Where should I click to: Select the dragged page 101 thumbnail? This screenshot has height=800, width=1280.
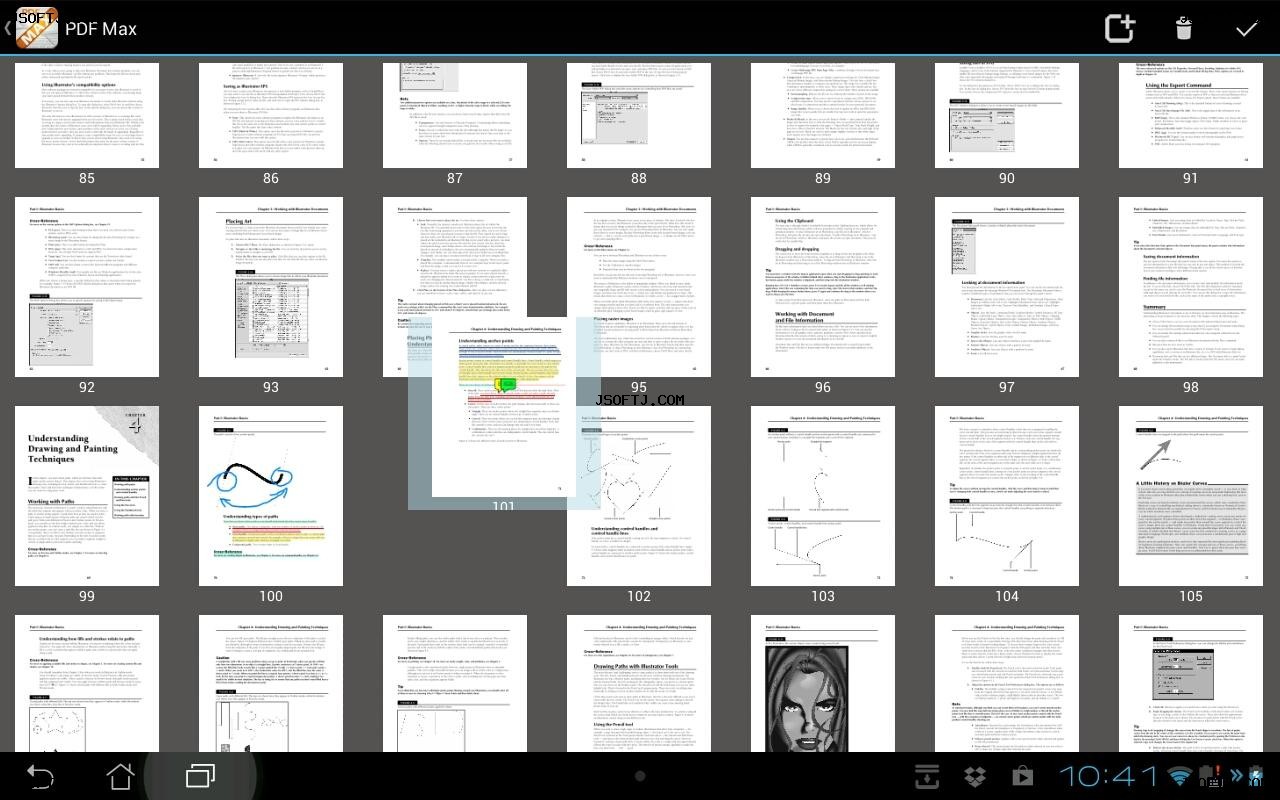coord(504,414)
